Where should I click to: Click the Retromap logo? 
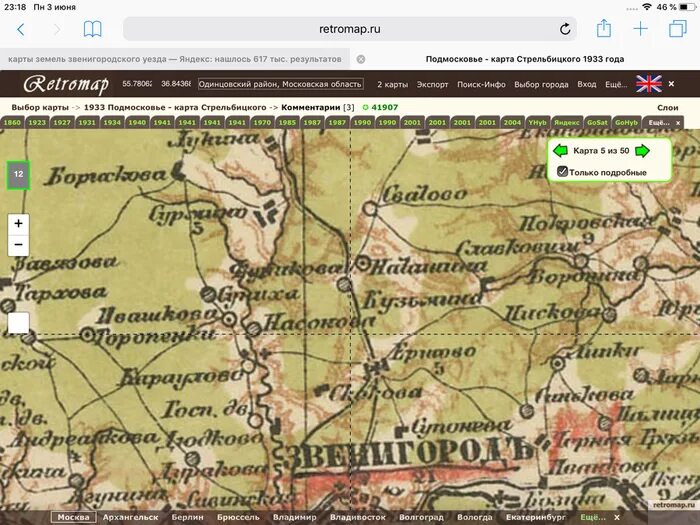[66, 84]
